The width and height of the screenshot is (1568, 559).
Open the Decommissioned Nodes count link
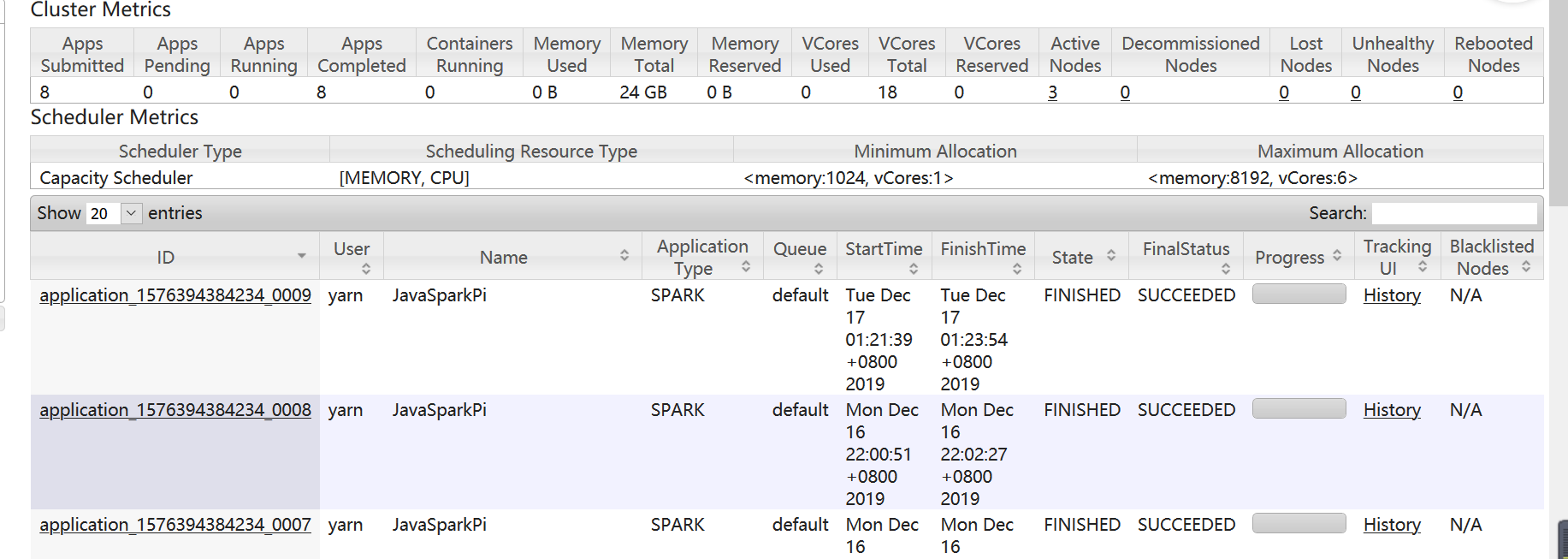(1125, 92)
